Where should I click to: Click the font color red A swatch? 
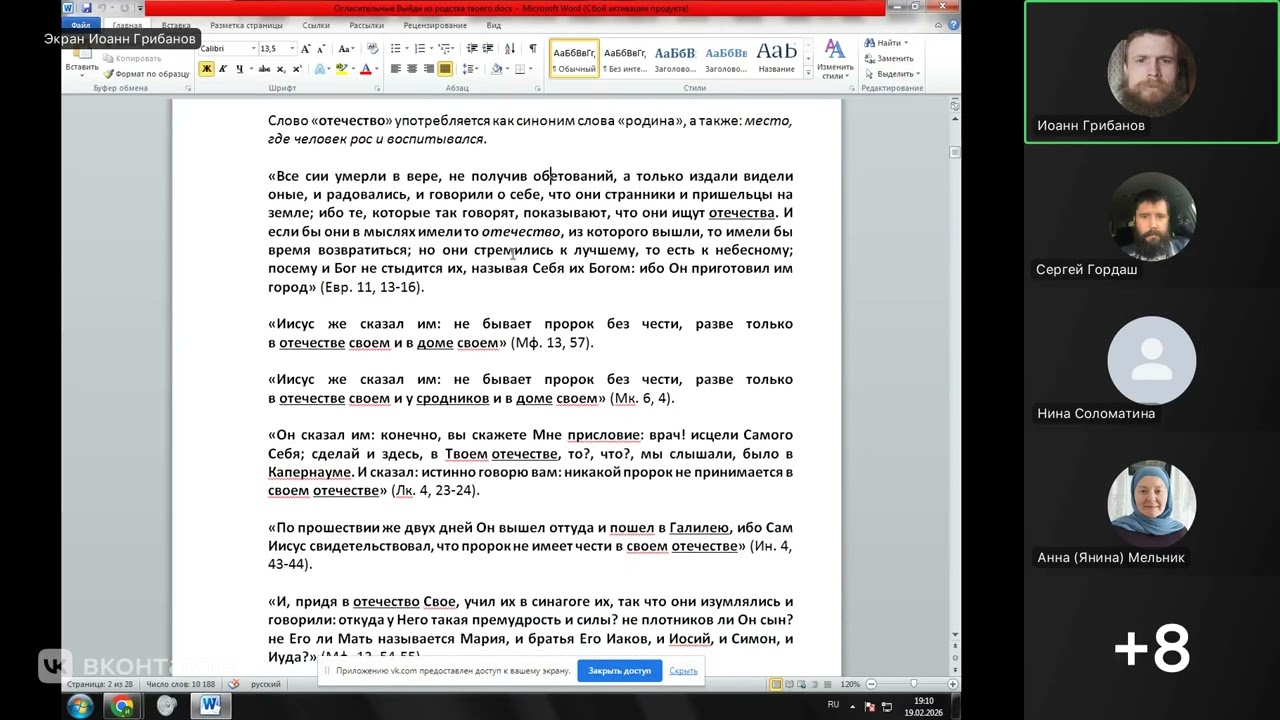tap(365, 69)
